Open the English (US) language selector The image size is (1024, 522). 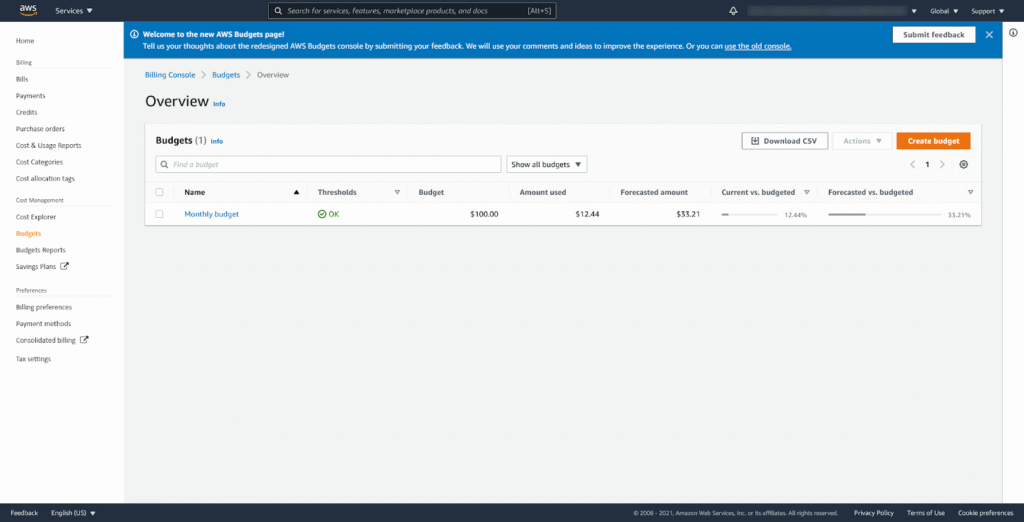point(73,513)
